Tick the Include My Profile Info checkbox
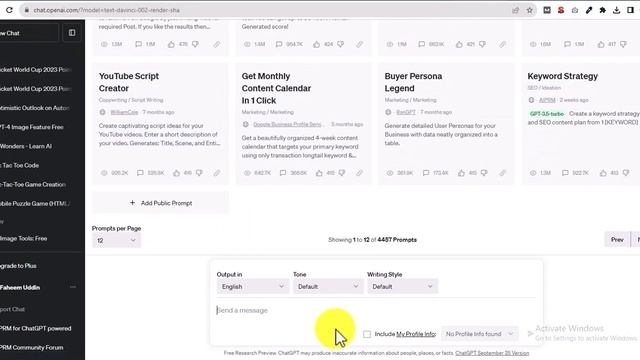Screen dimensions: 640x360 click(x=367, y=334)
